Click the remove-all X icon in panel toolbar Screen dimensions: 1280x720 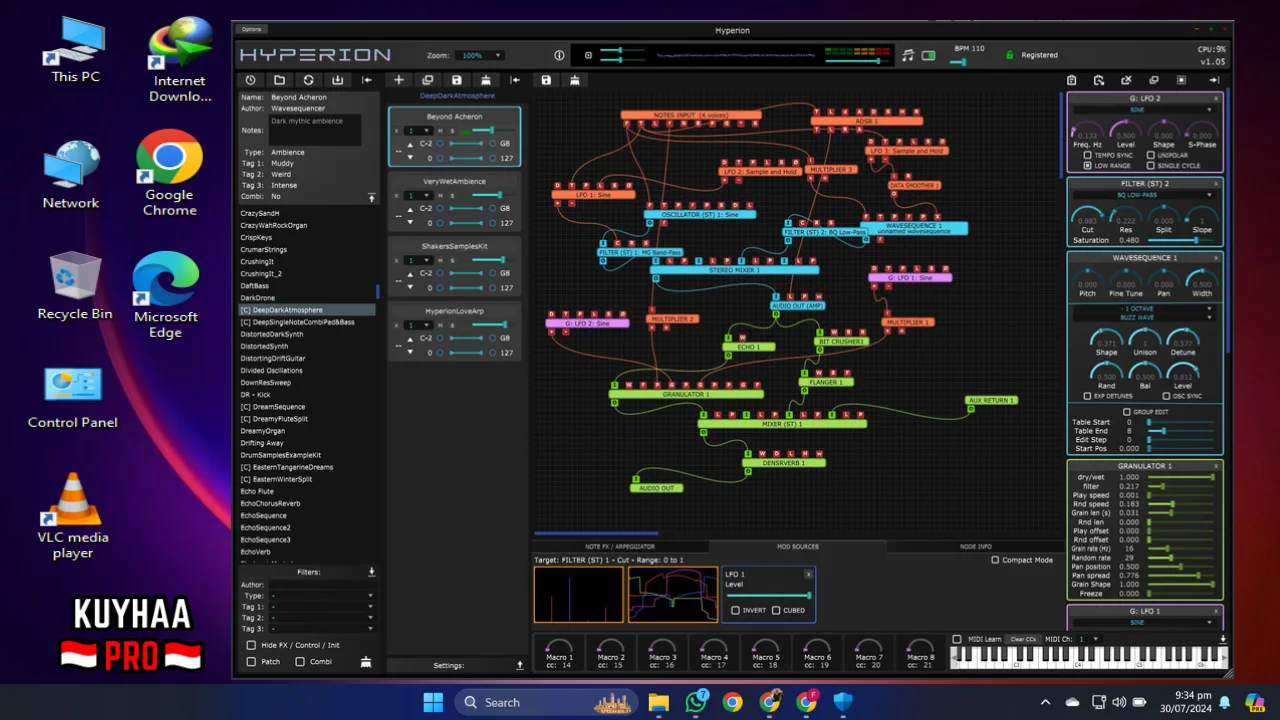(1127, 80)
